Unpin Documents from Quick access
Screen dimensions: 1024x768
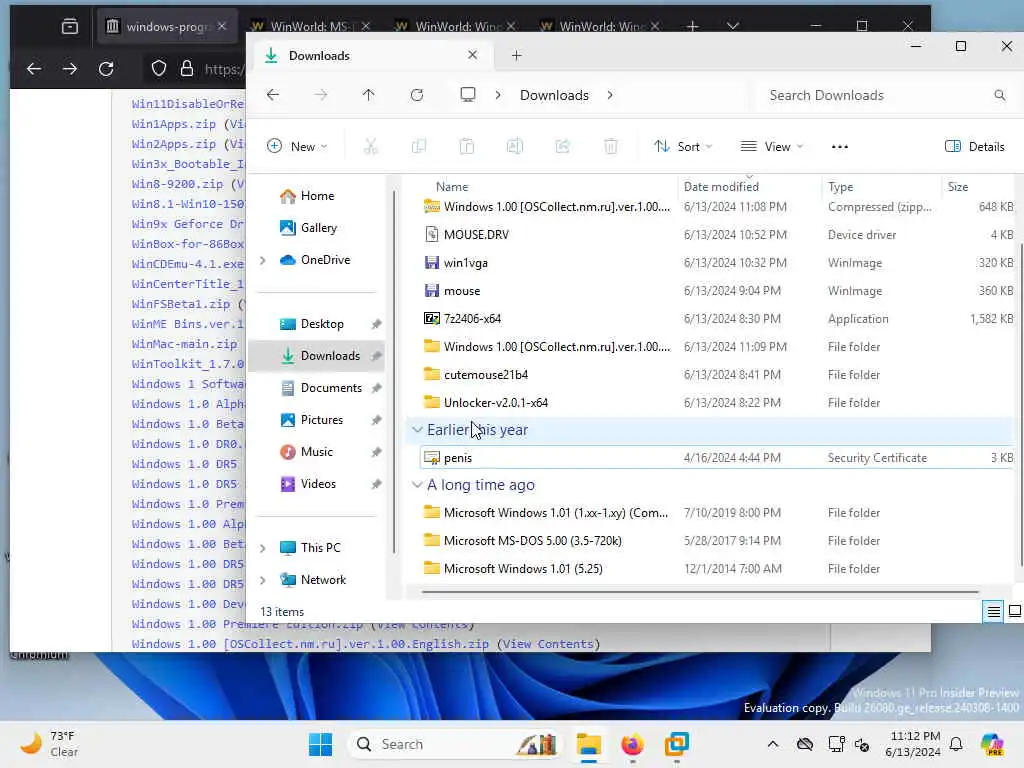tap(377, 388)
